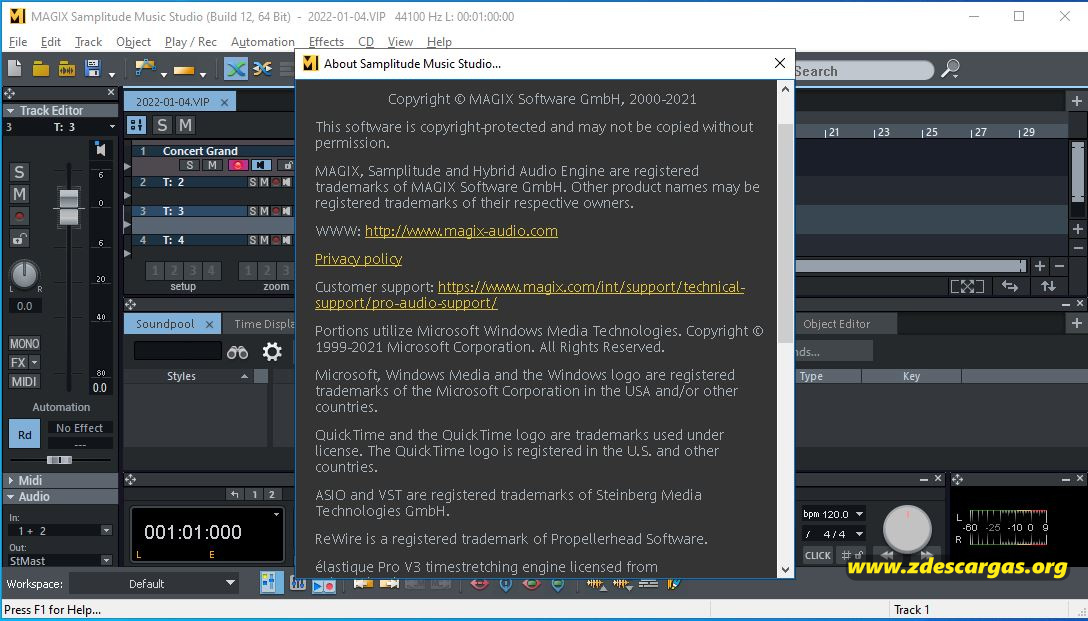Viewport: 1088px width, 621px height.
Task: Solo the Concert Grand track
Action: 189,165
